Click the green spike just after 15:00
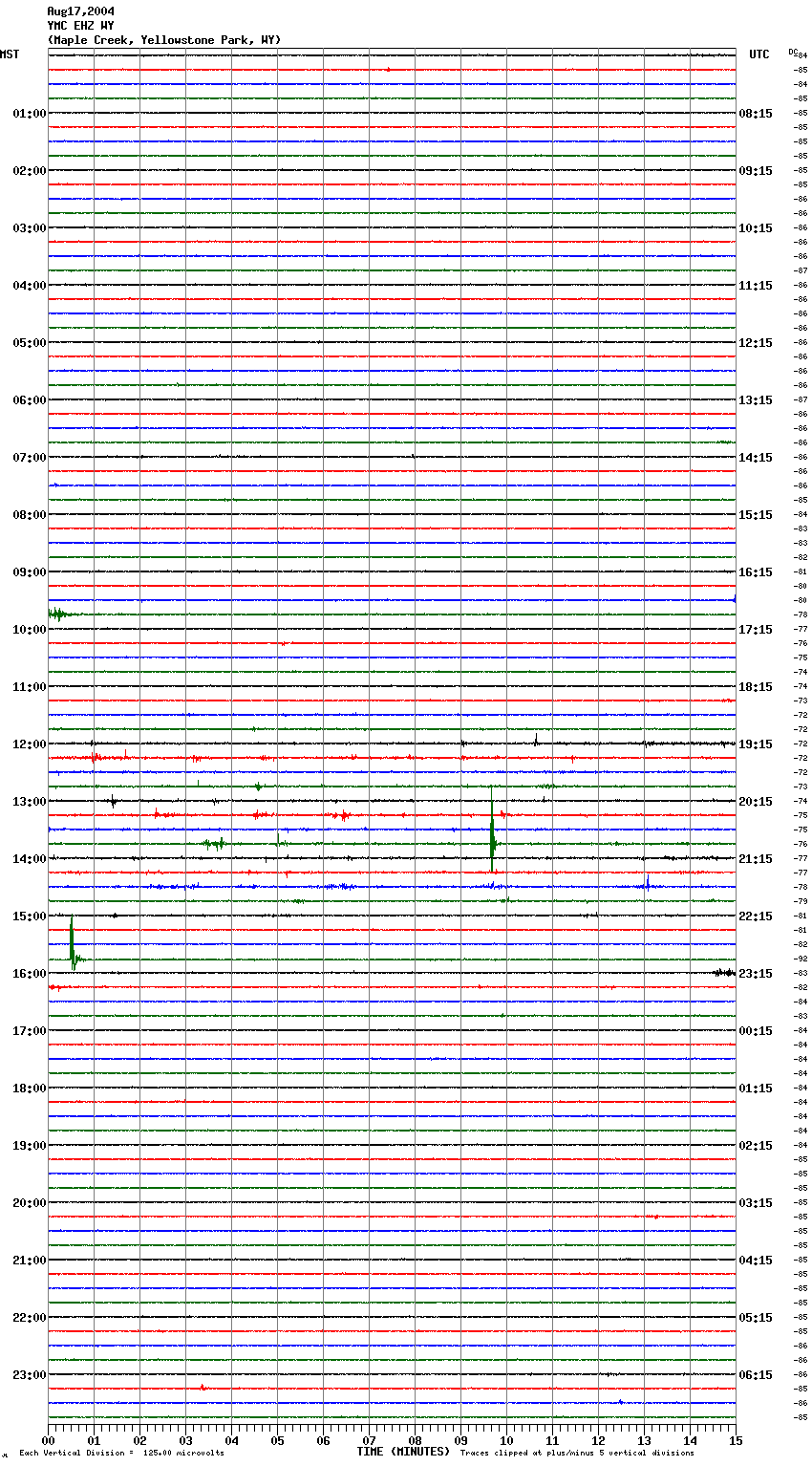The height and width of the screenshot is (1466, 812). point(73,942)
